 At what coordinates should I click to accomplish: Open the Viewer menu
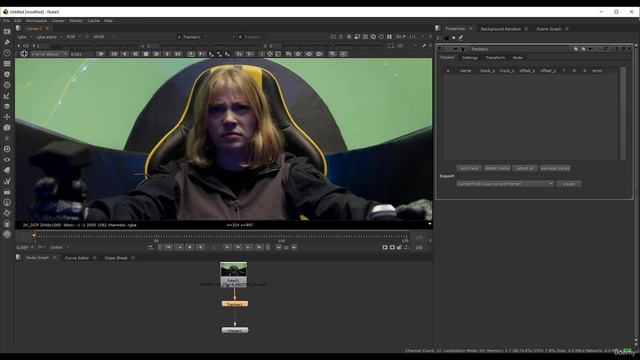pyautogui.click(x=58, y=20)
